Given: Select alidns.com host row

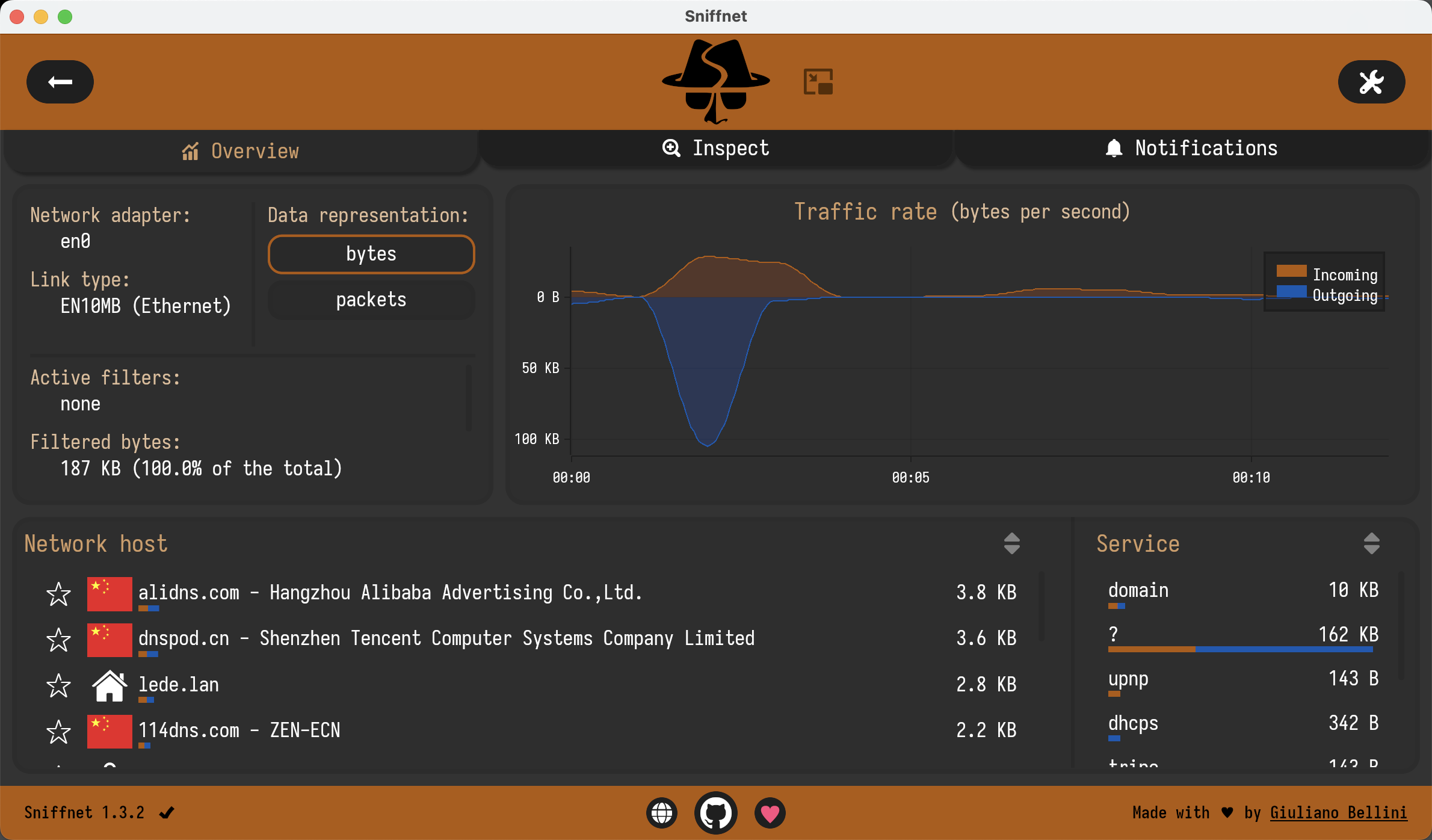Looking at the screenshot, I should [x=531, y=594].
